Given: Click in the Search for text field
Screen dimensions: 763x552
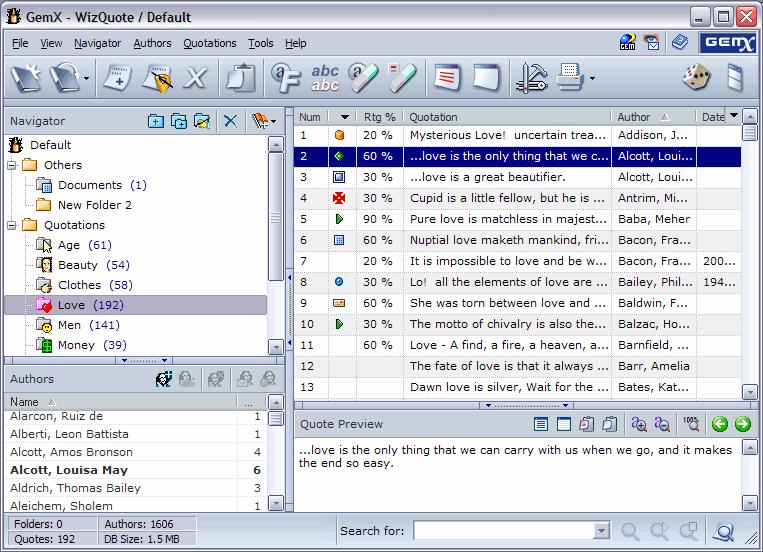Looking at the screenshot, I should click(x=504, y=531).
